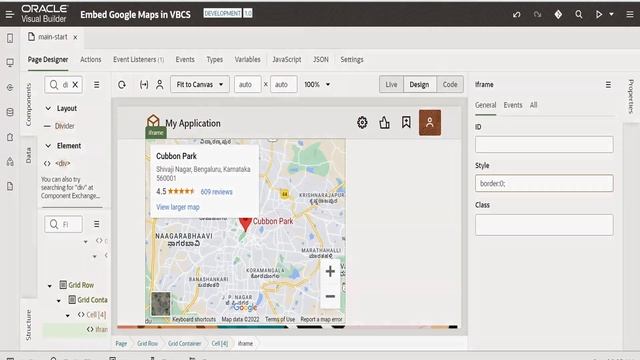The image size is (640, 360).
Task: Open the page input parameters icon
Action: [x=144, y=84]
